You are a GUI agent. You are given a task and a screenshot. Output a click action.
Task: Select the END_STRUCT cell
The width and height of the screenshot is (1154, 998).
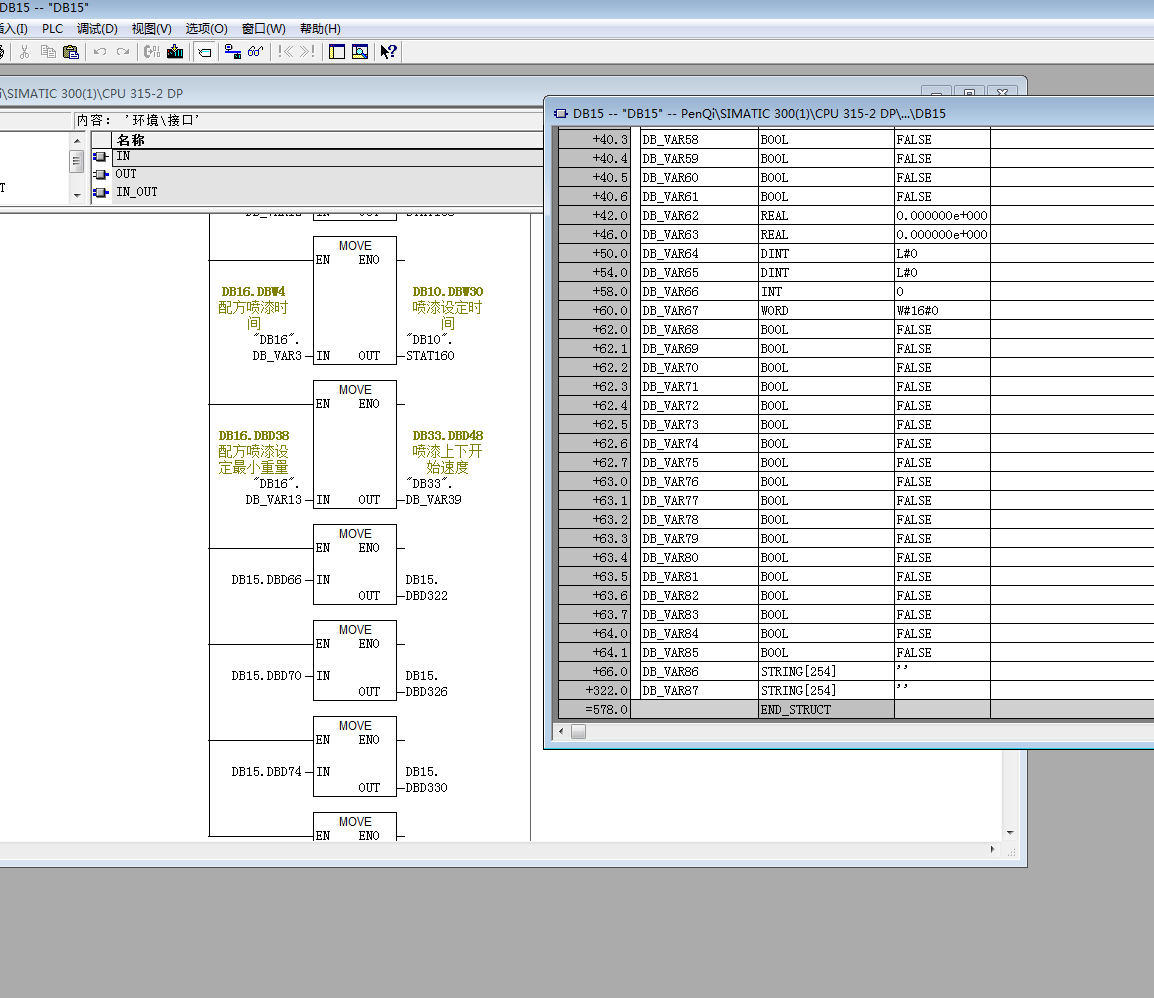[826, 710]
